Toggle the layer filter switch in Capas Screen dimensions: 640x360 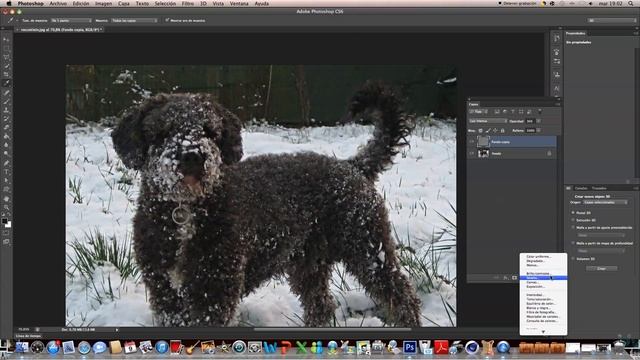(540, 111)
